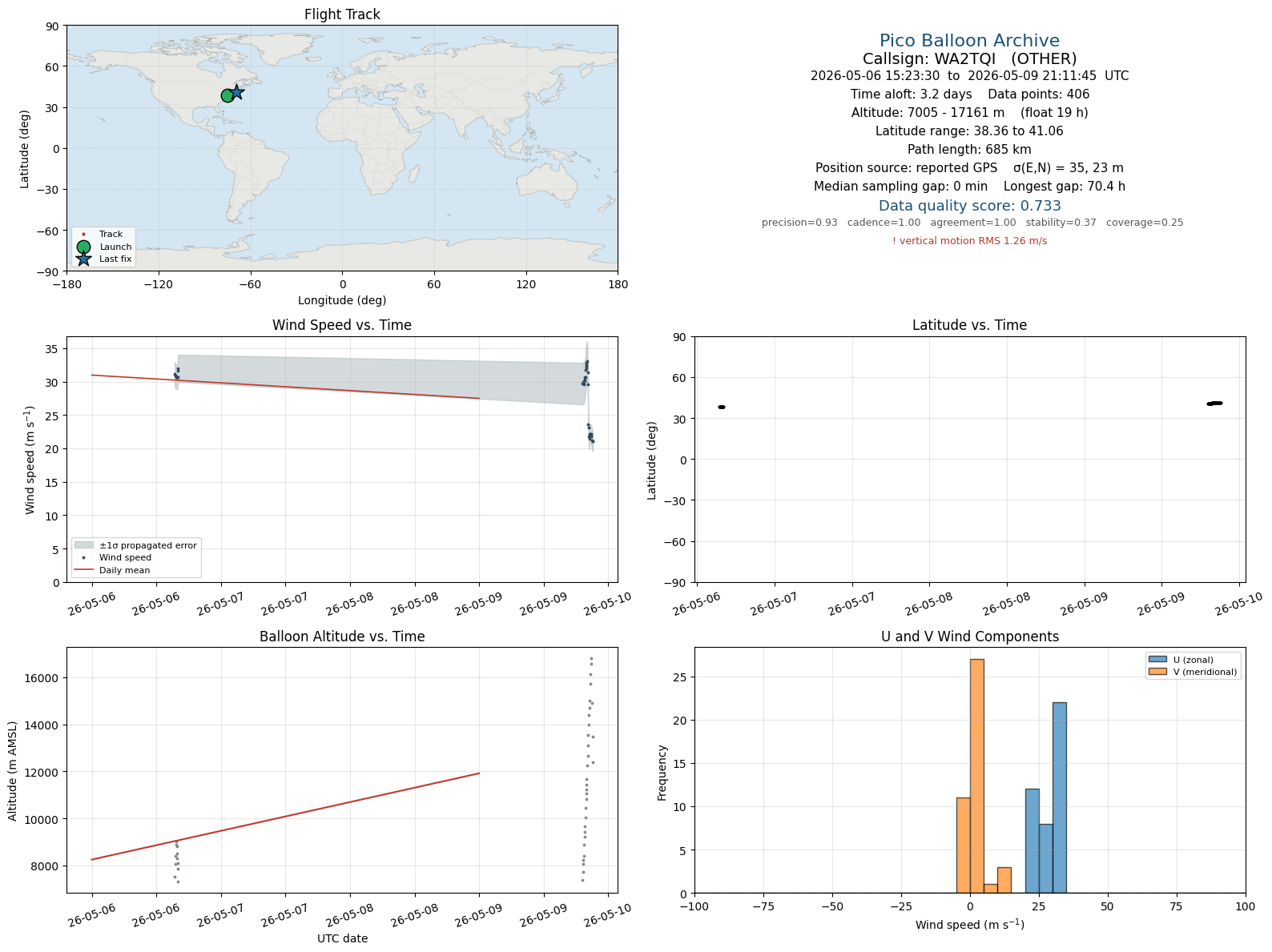The height and width of the screenshot is (952, 1272).
Task: Click the red vertical motion RMS warning
Action: pos(969,241)
